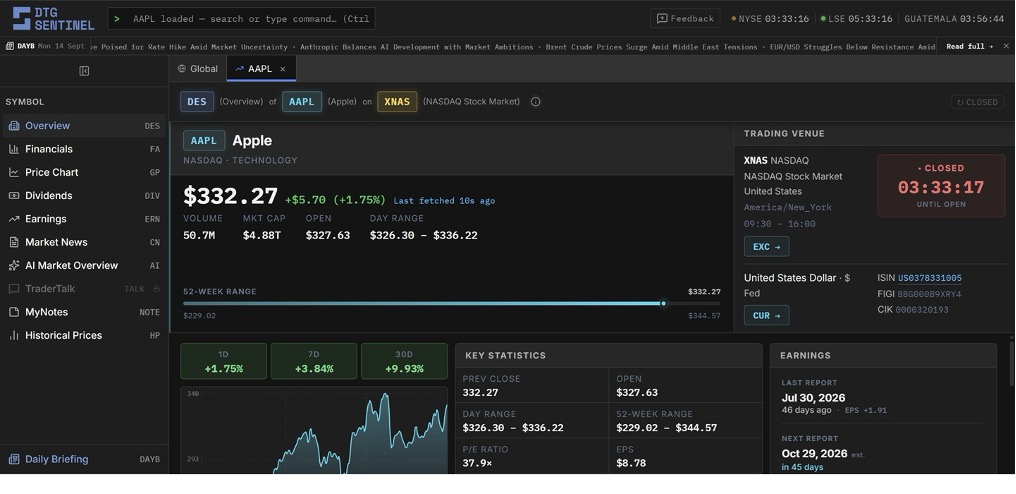The height and width of the screenshot is (494, 1016).
Task: Dismiss the news ticker bar
Action: (x=1006, y=47)
